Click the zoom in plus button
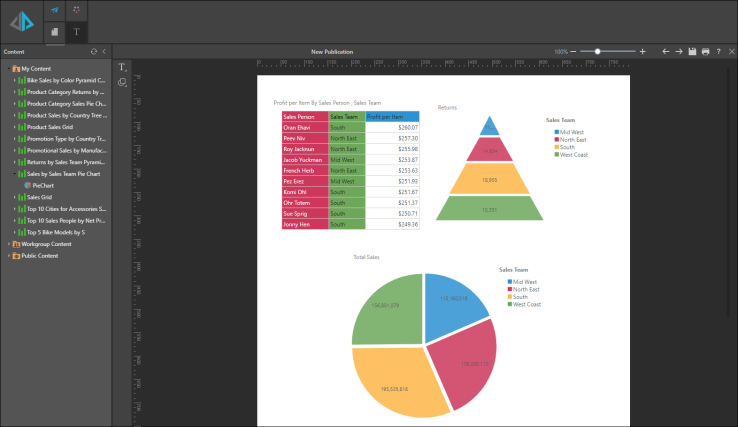Viewport: 738px width, 427px height. [x=642, y=51]
